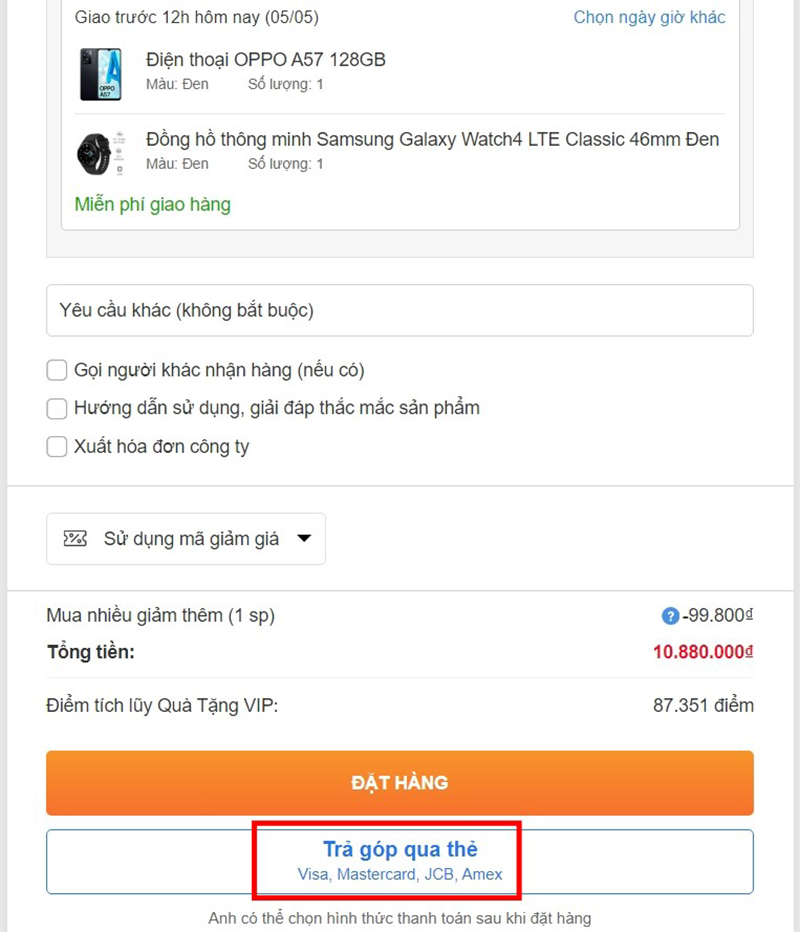Click the question mark help icon near the discount
800x932 pixels.
pos(671,615)
